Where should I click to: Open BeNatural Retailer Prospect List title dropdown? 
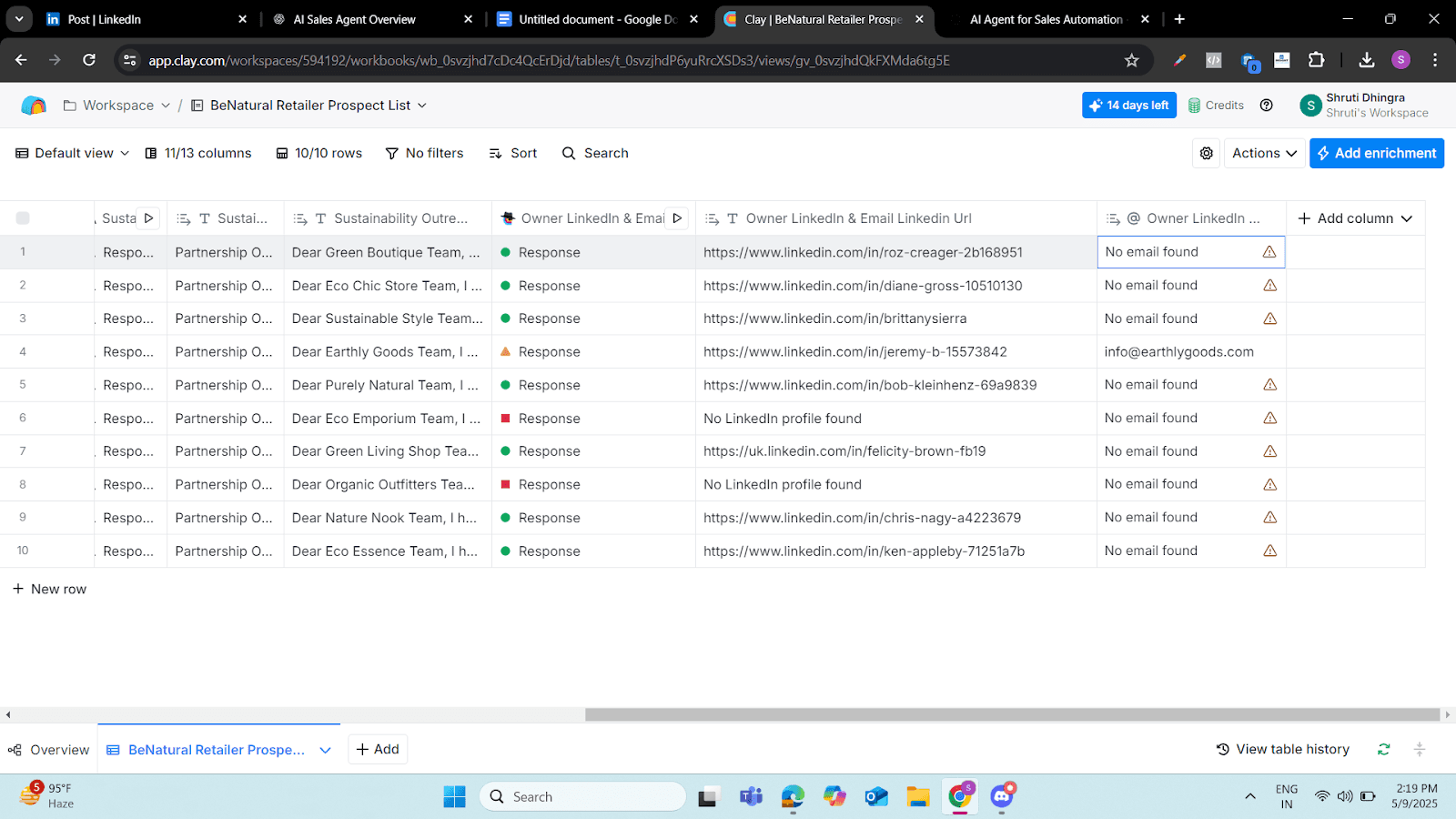[422, 106]
